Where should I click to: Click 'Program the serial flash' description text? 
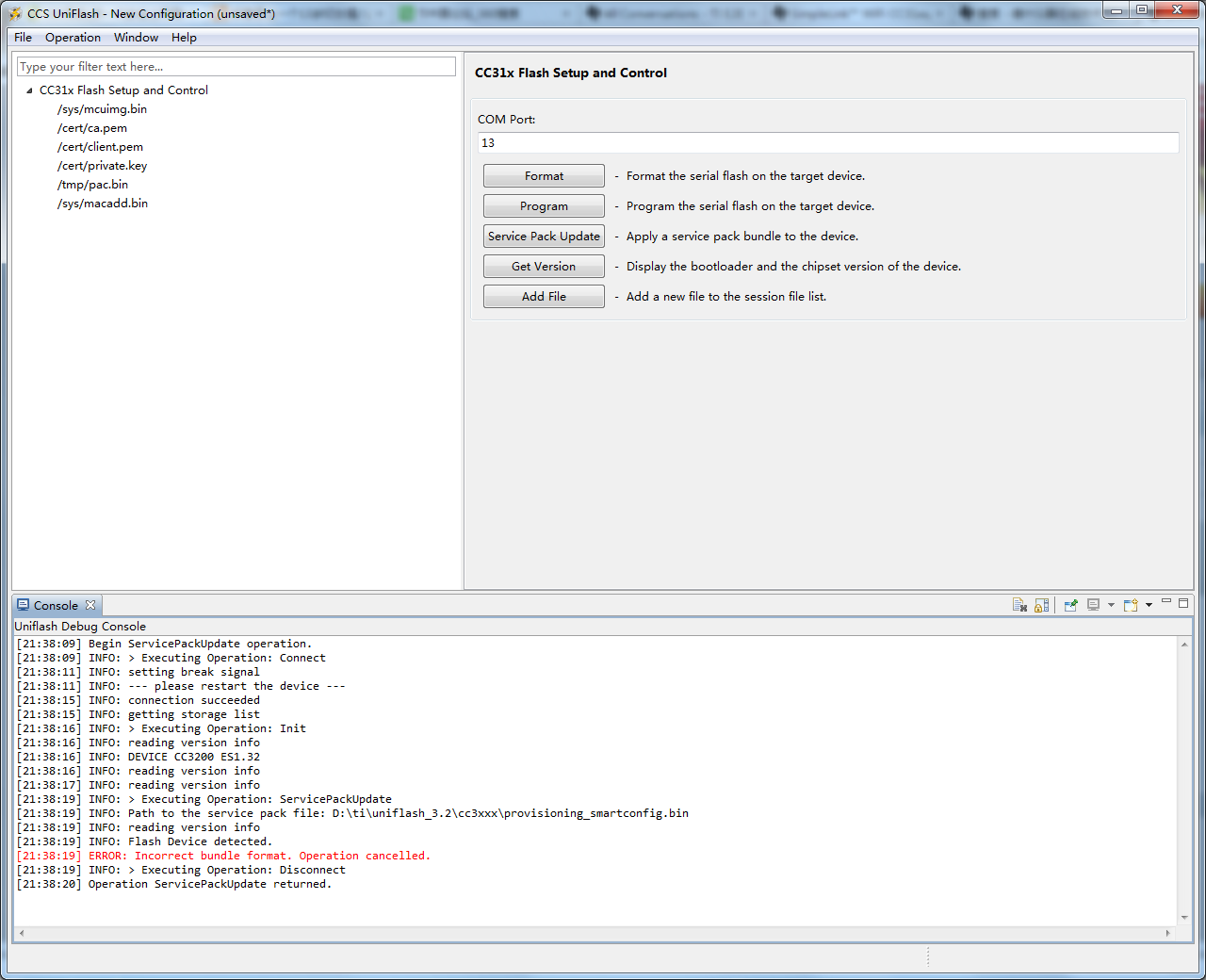[x=750, y=206]
